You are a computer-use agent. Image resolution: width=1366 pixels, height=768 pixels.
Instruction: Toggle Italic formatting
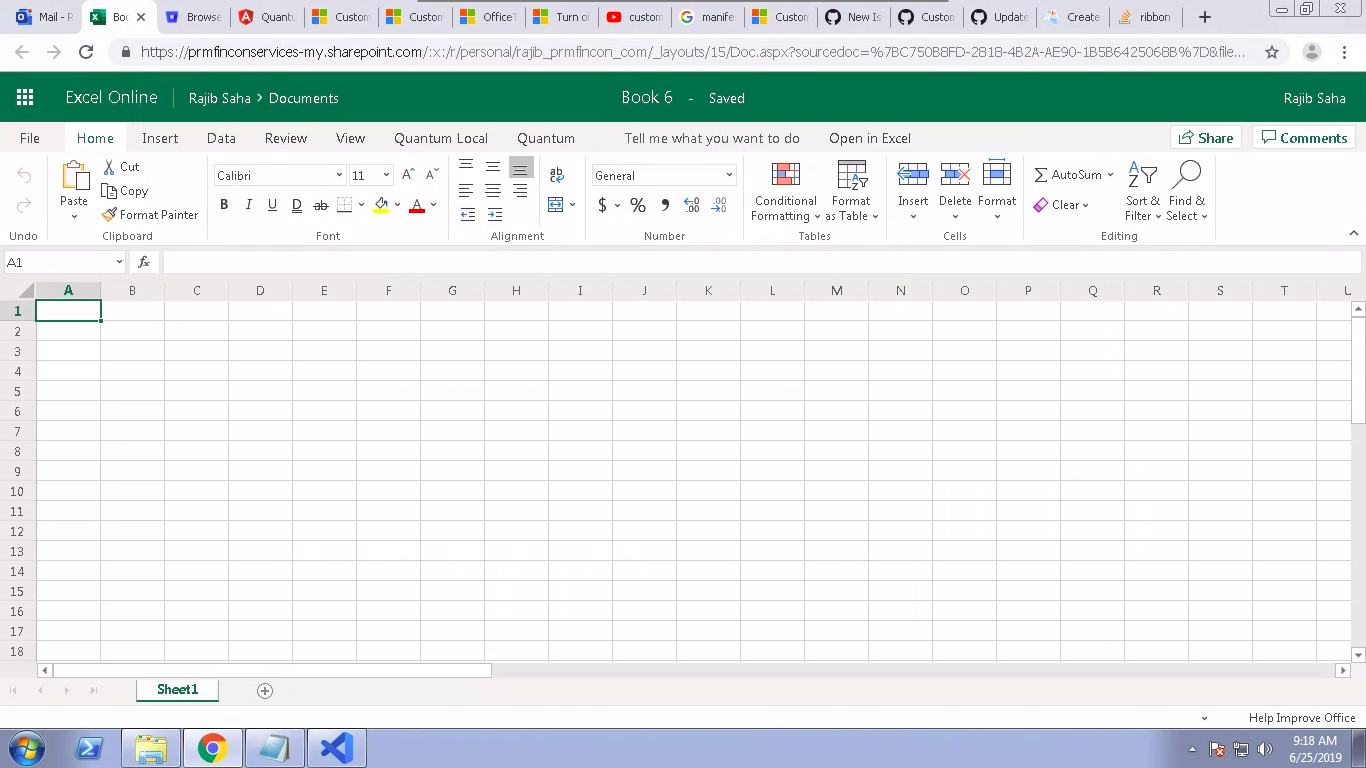[248, 205]
